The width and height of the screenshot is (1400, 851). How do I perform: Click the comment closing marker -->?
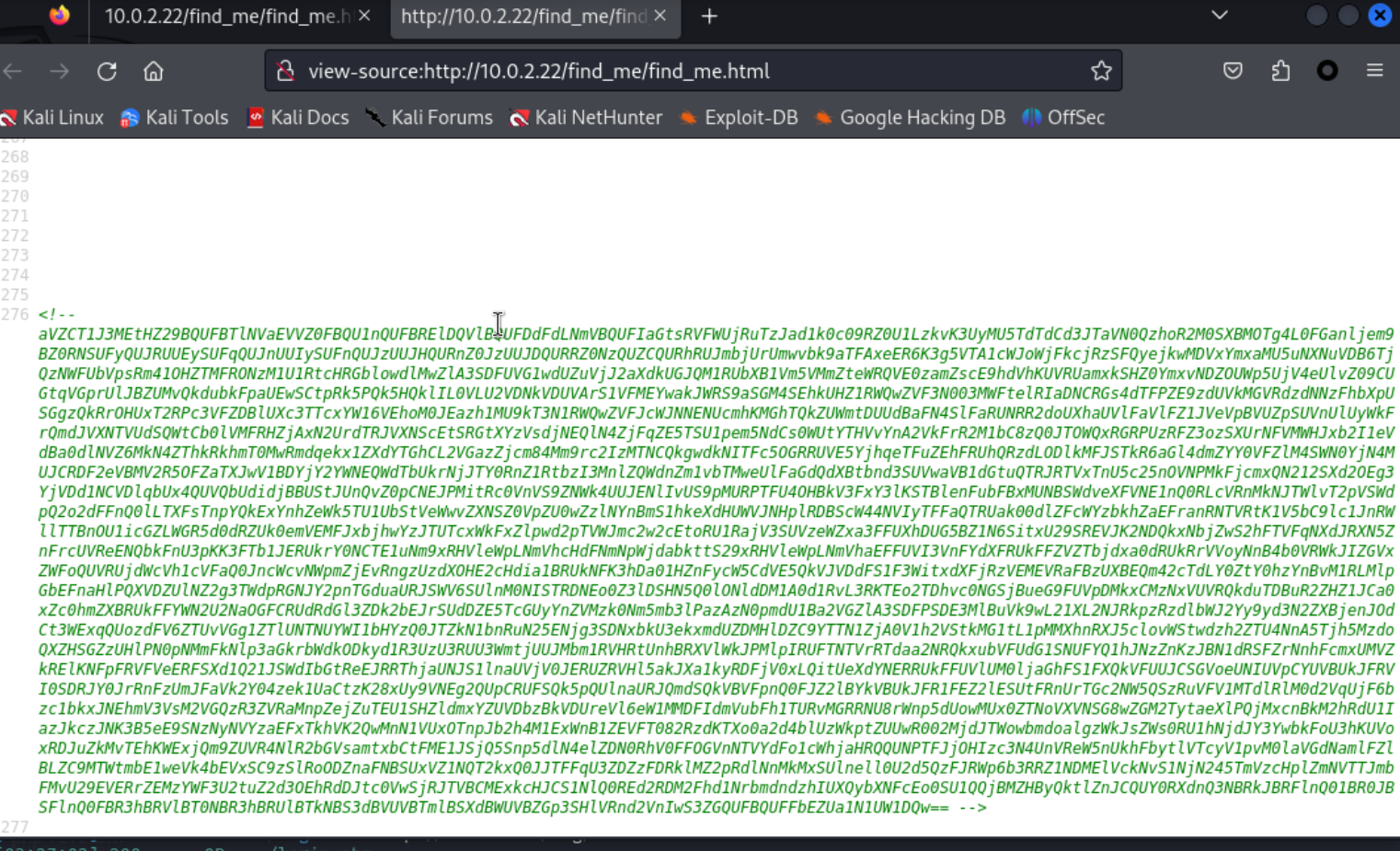pyautogui.click(x=971, y=807)
